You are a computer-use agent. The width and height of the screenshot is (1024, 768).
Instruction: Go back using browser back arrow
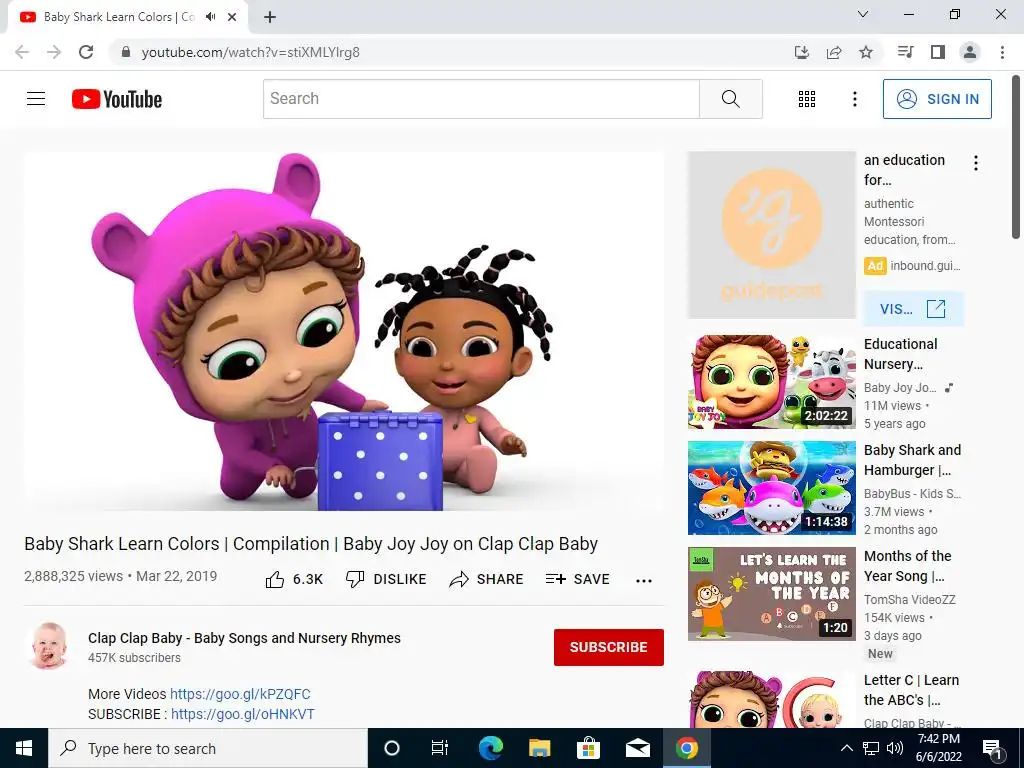coord(22,52)
